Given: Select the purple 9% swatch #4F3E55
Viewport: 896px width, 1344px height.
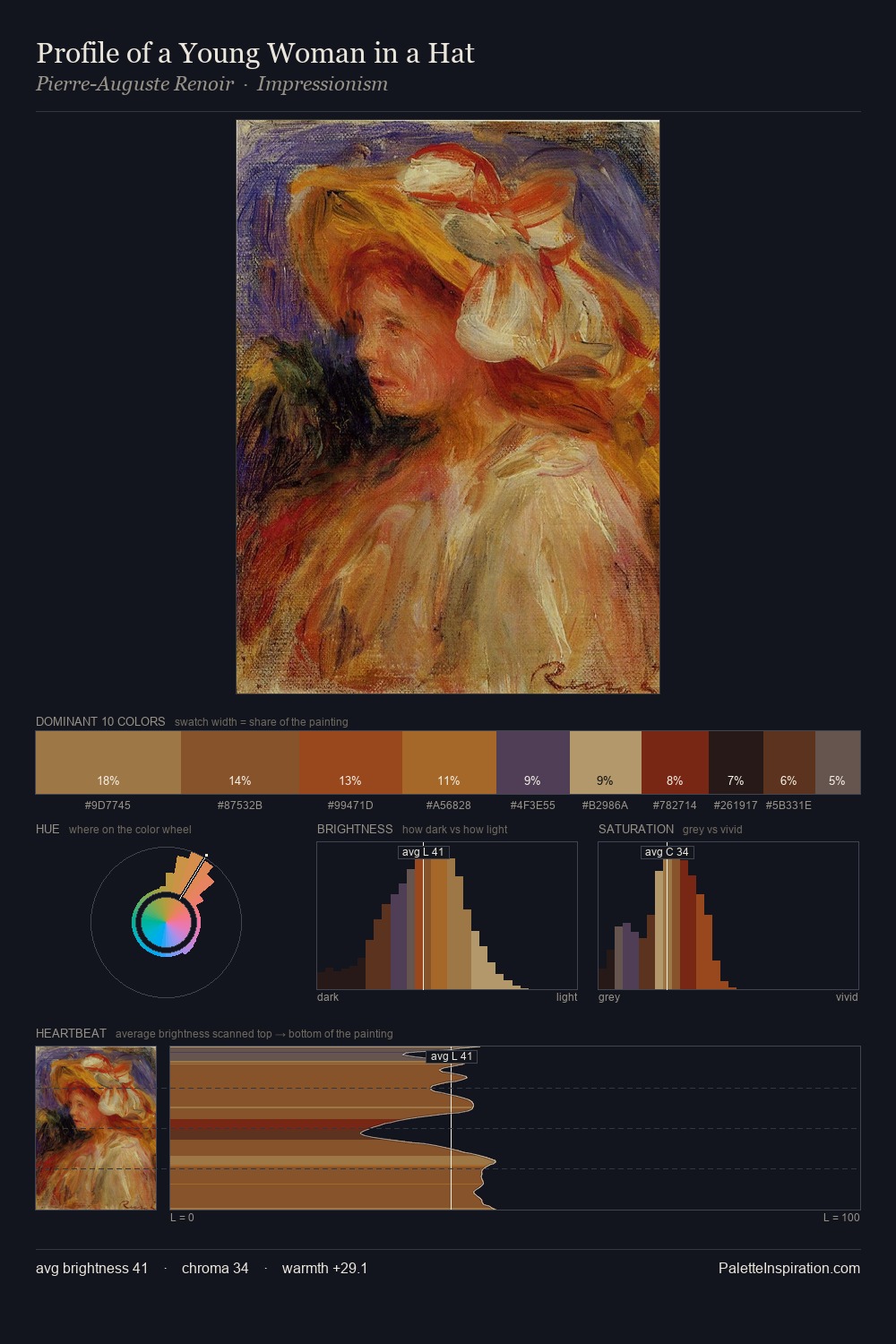Looking at the screenshot, I should click(533, 762).
